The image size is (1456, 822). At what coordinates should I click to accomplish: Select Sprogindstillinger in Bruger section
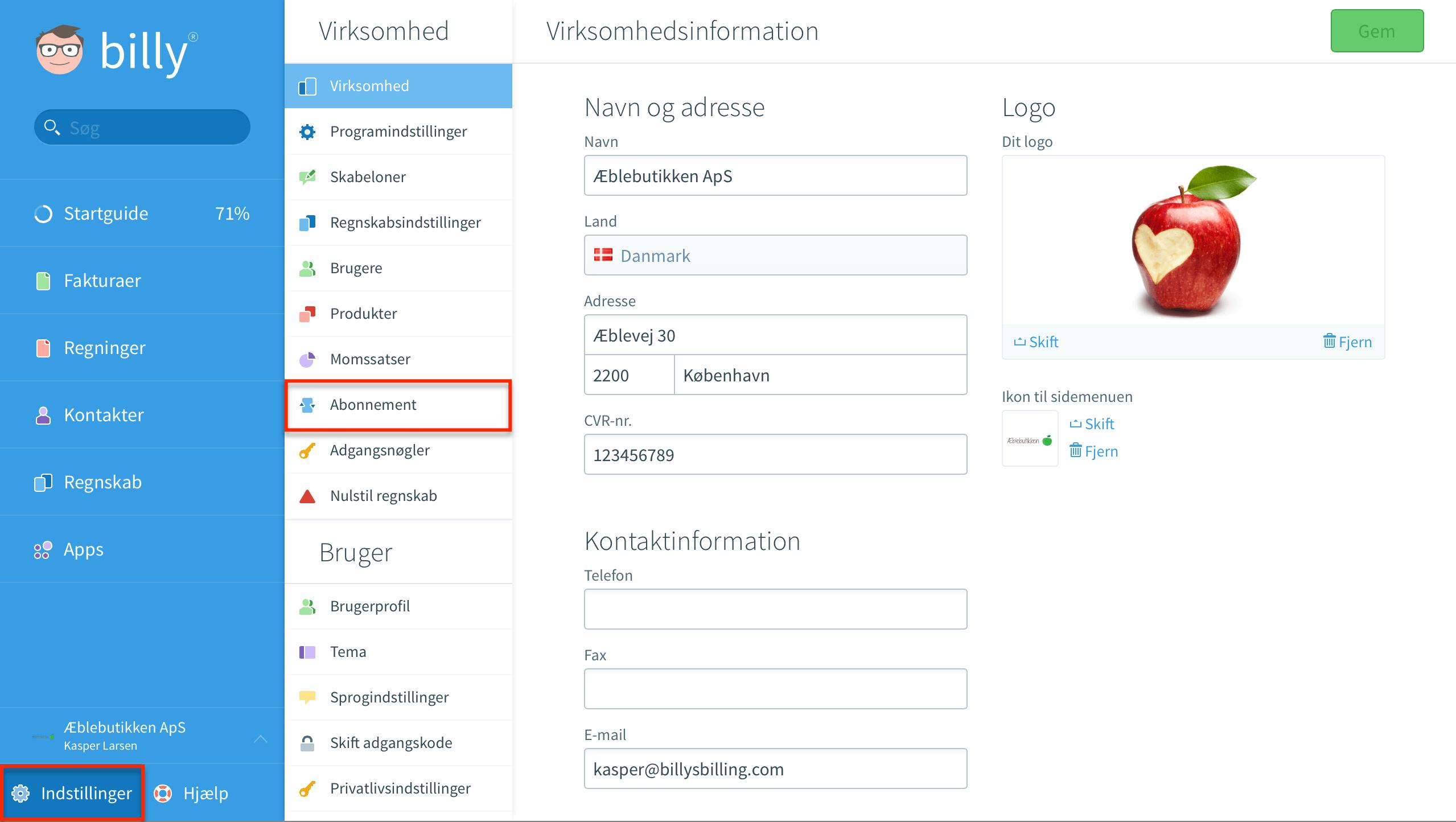(x=398, y=697)
